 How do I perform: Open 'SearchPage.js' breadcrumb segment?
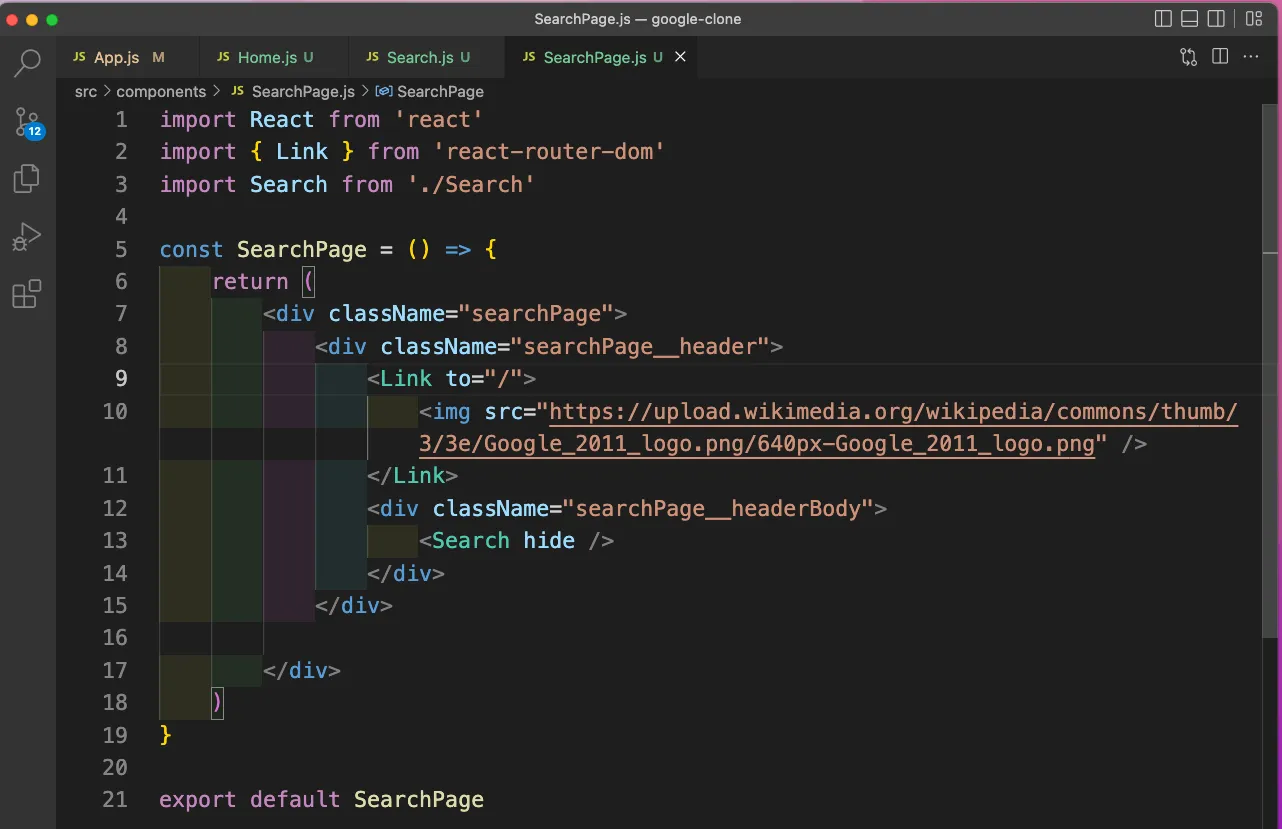[303, 91]
